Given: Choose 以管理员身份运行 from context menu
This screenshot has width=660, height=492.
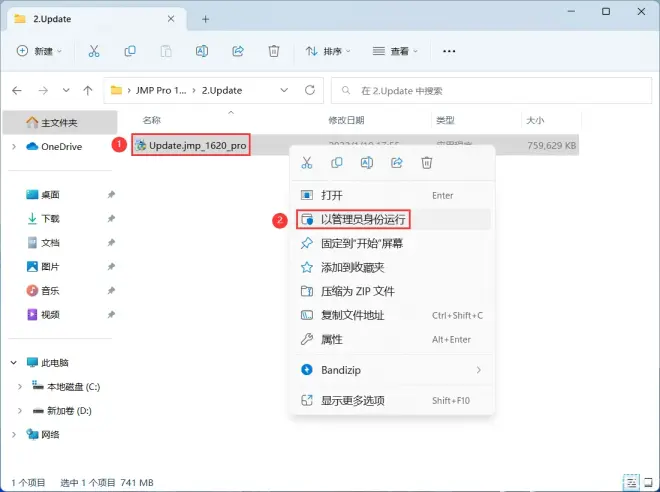Looking at the screenshot, I should [393, 219].
